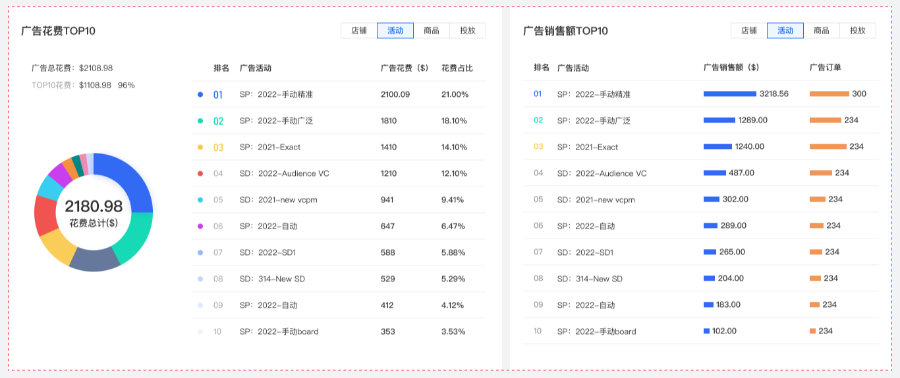Select 店铺 tab in 广告花费TOP10 panel
This screenshot has width=900, height=378.
[359, 31]
